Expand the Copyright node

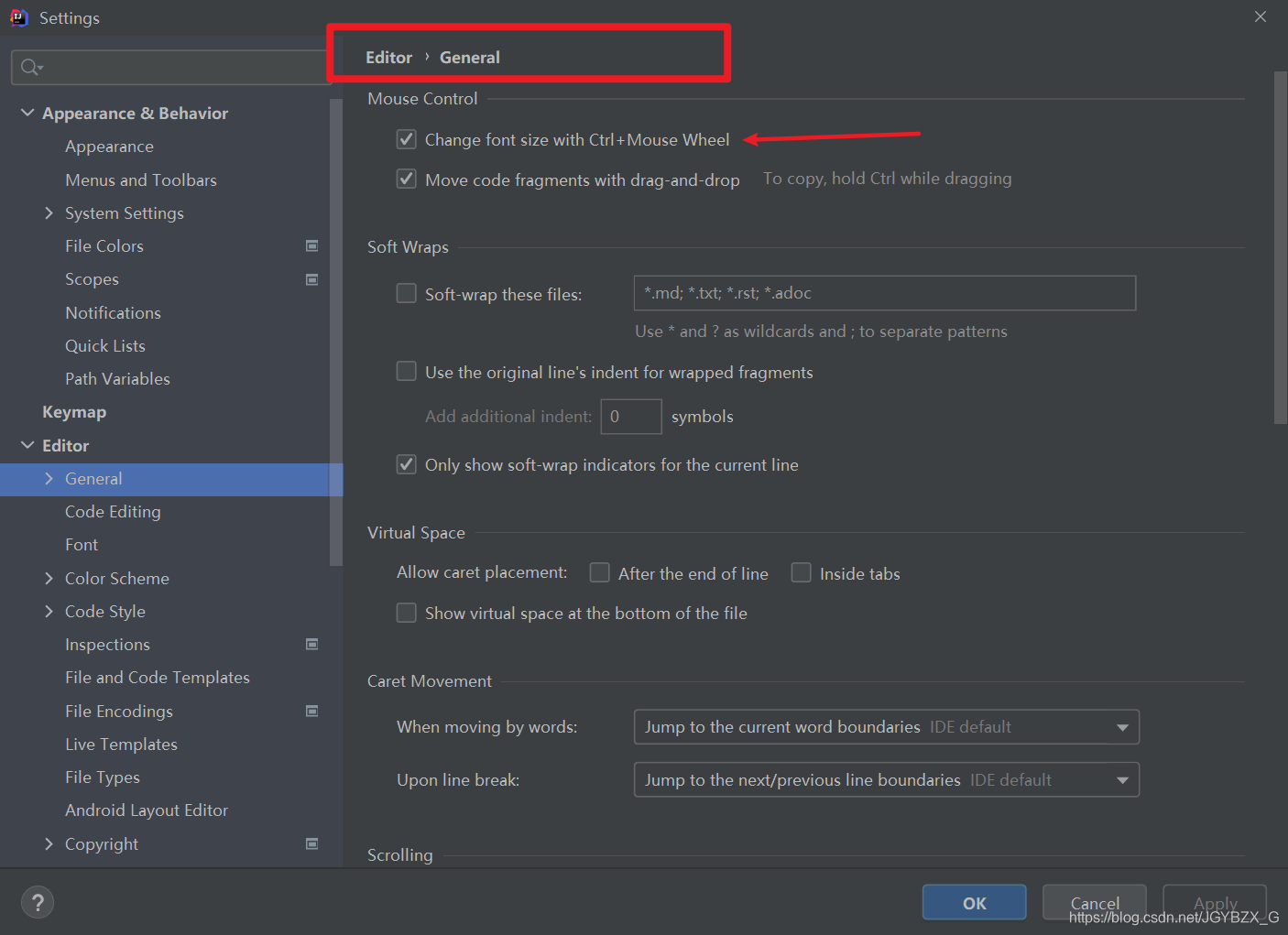tap(49, 843)
